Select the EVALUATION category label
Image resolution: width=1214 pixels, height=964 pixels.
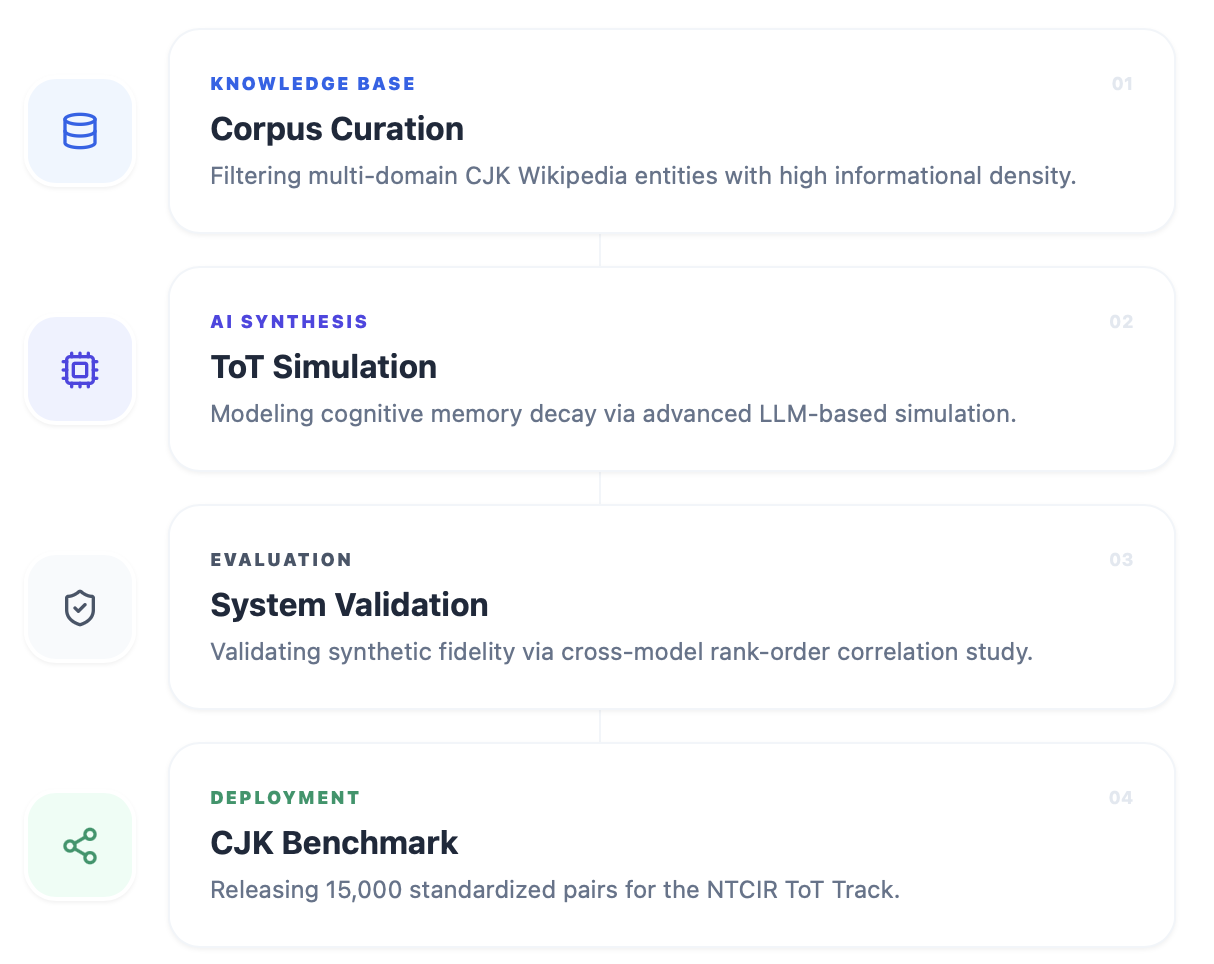281,560
